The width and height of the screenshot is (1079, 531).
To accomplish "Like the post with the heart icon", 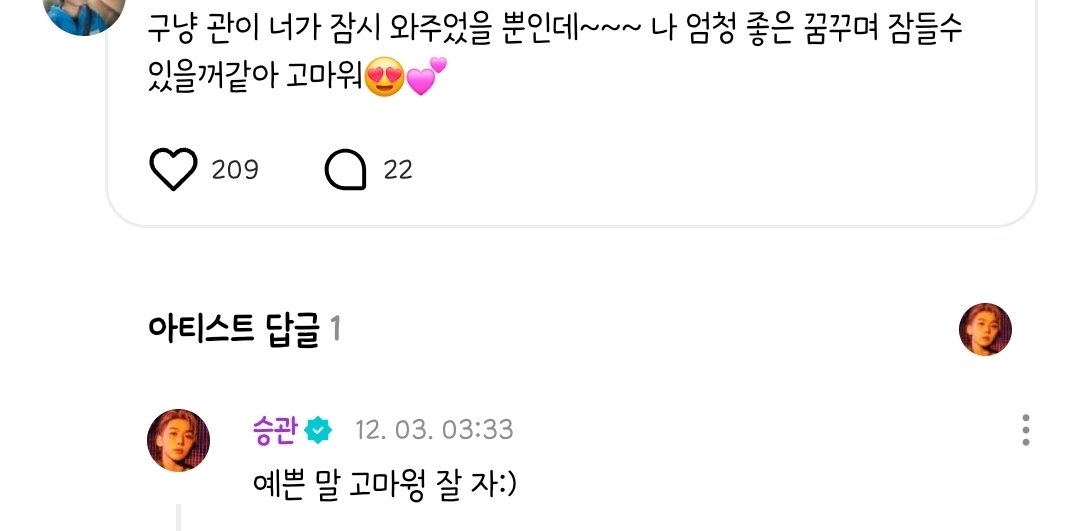I will click(x=173, y=169).
